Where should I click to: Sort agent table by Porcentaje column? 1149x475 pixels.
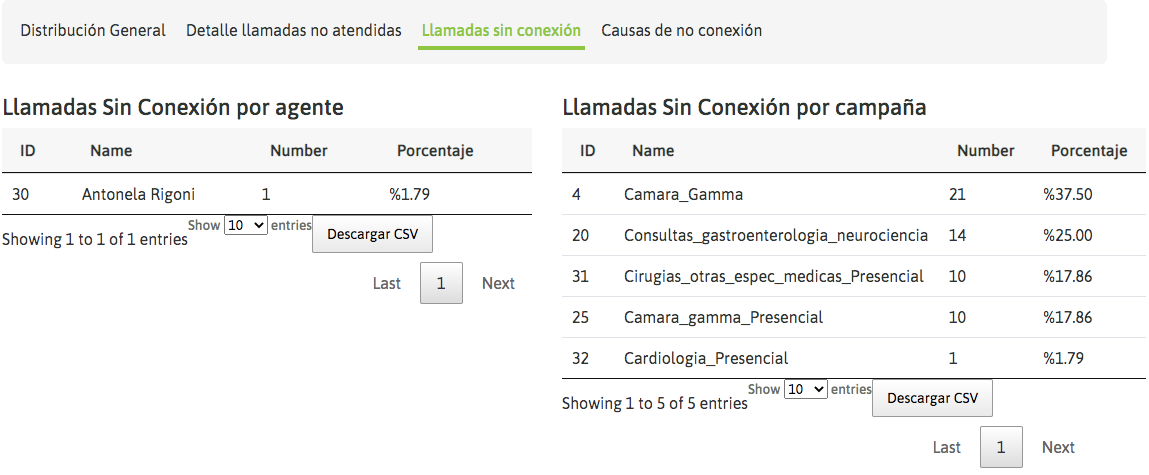pyautogui.click(x=435, y=152)
